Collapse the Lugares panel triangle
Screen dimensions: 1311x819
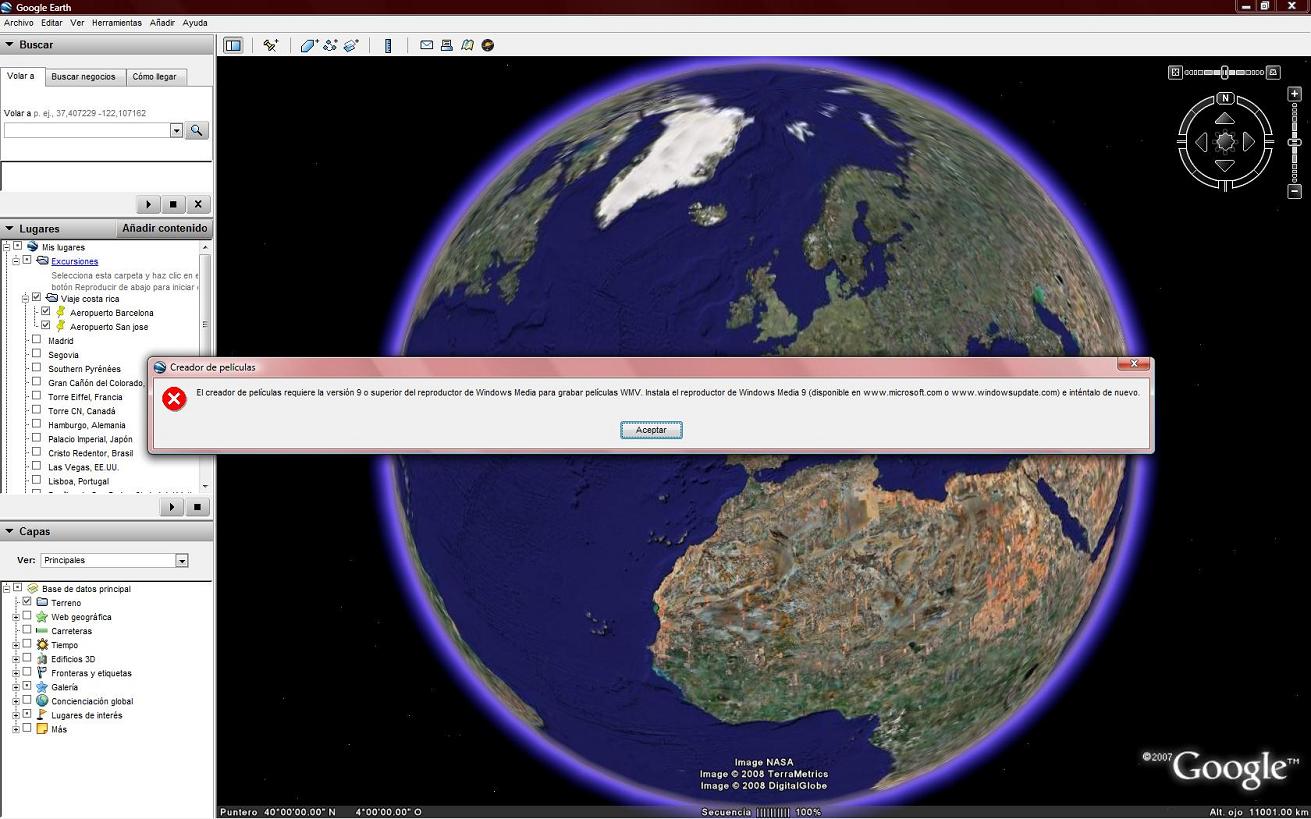click(9, 228)
